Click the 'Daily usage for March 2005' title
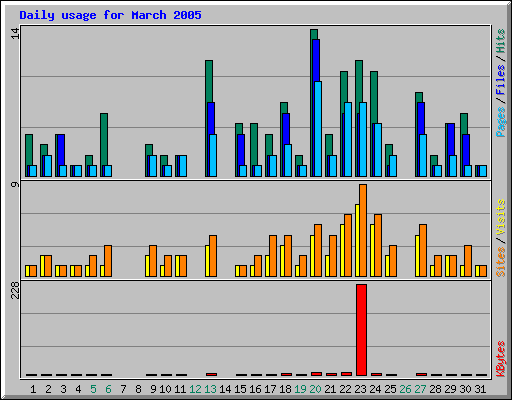 110,15
